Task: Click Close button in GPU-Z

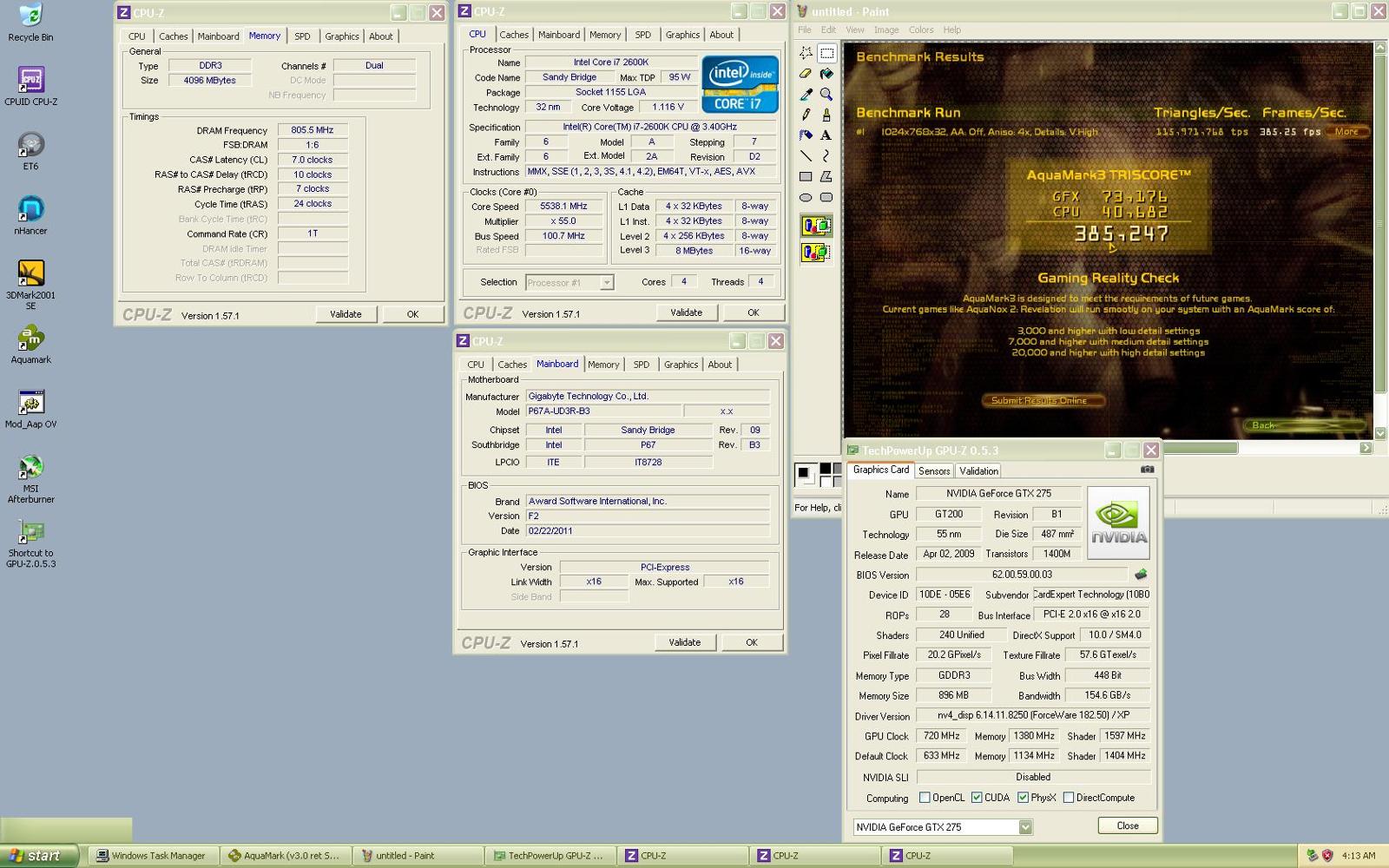Action: (1128, 825)
